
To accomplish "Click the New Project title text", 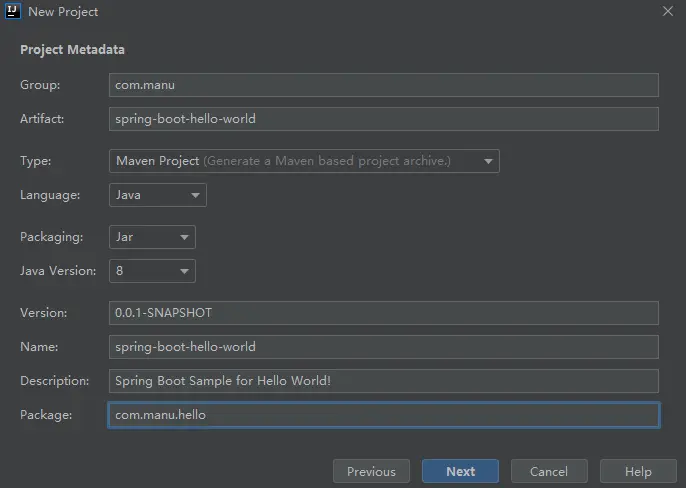I will pyautogui.click(x=63, y=12).
